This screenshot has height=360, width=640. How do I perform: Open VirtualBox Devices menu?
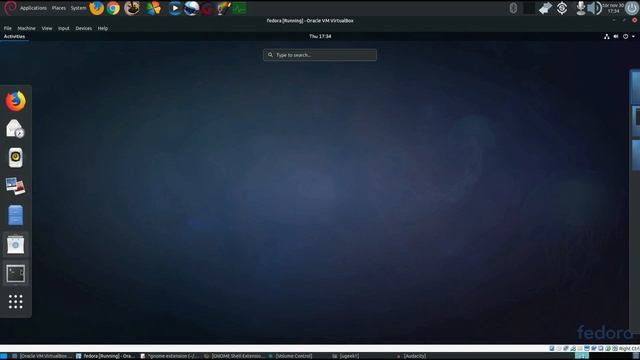(84, 28)
